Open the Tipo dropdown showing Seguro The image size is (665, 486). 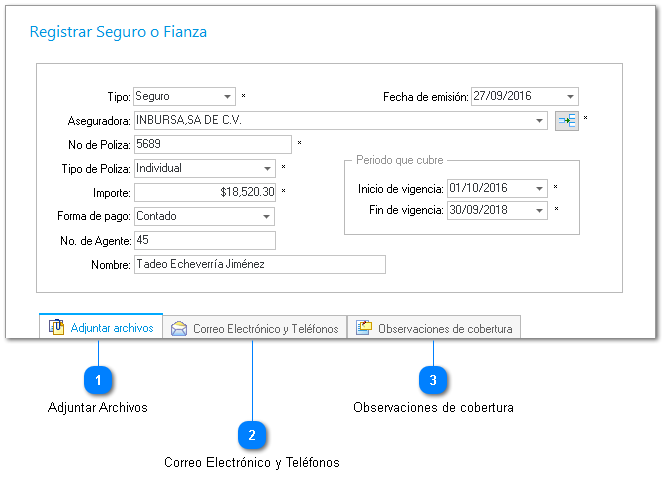tap(228, 97)
